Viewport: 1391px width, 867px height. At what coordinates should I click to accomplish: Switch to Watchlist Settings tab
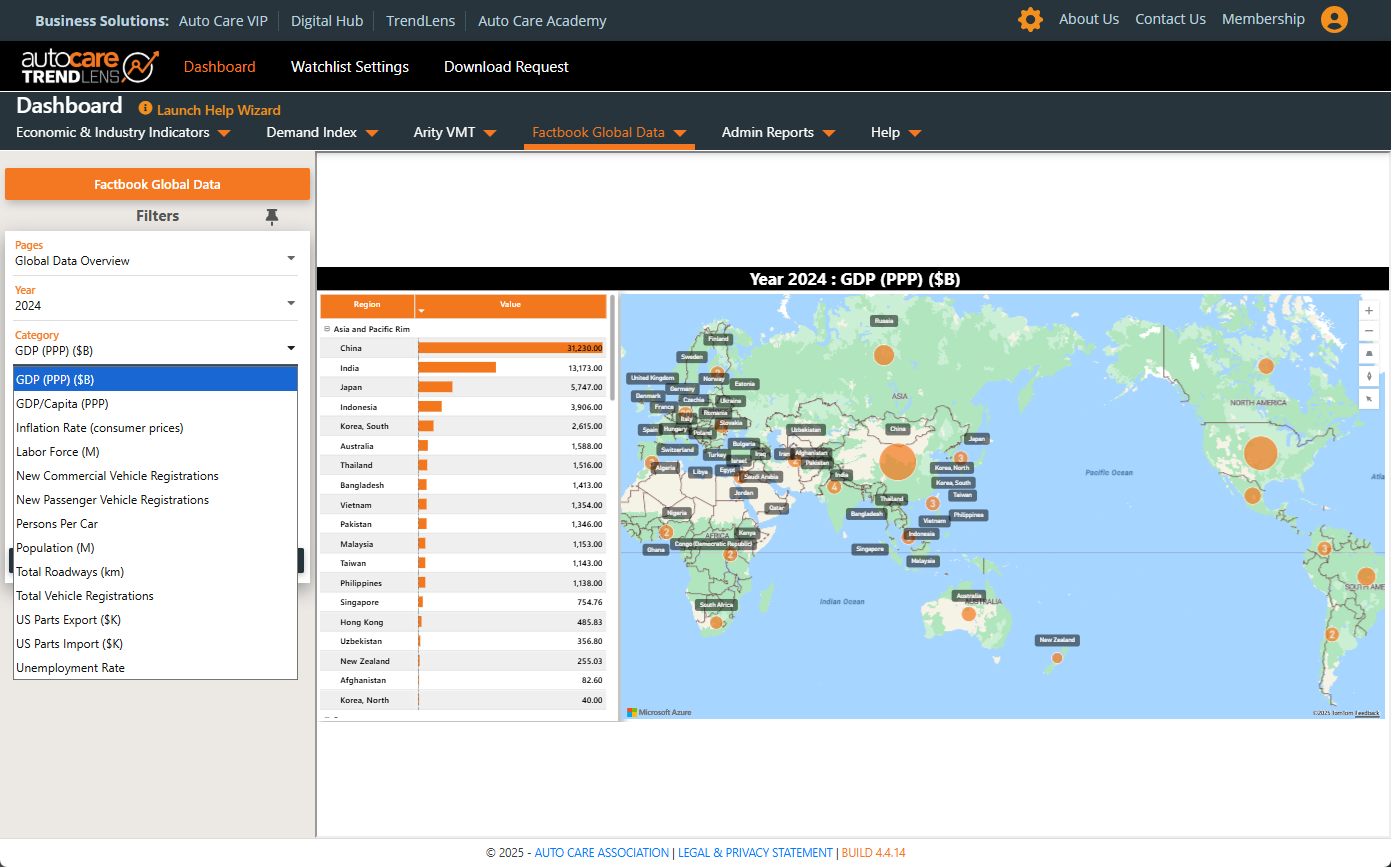coord(349,67)
